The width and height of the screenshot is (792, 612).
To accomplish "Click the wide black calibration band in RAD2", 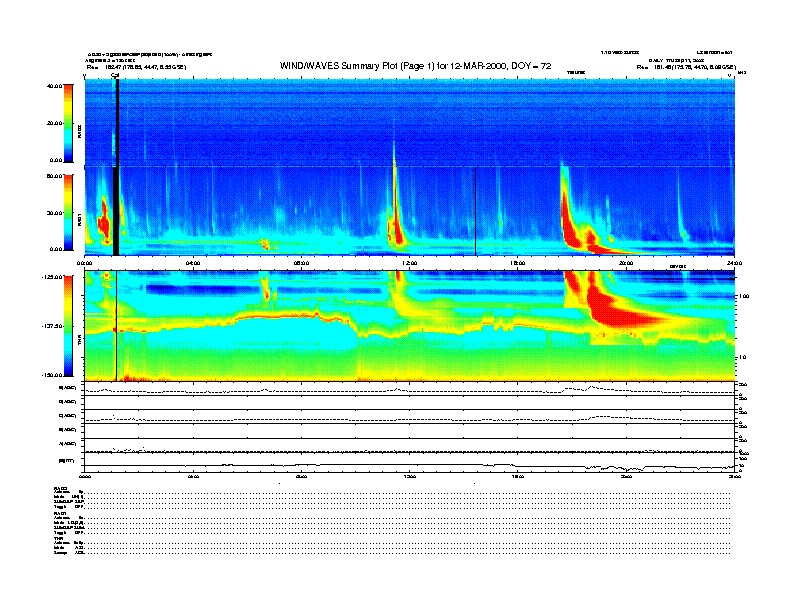I will 117,123.
